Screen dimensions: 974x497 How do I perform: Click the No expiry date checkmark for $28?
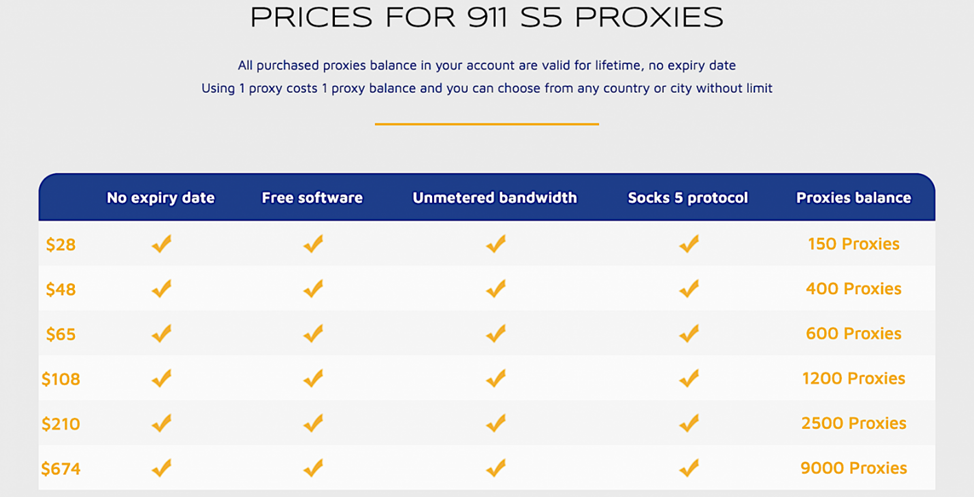(x=161, y=244)
